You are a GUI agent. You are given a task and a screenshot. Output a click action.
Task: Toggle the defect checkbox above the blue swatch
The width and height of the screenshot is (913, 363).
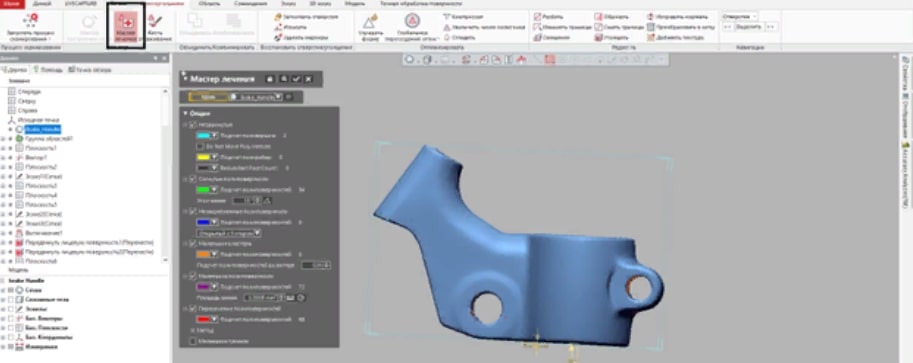coord(193,212)
